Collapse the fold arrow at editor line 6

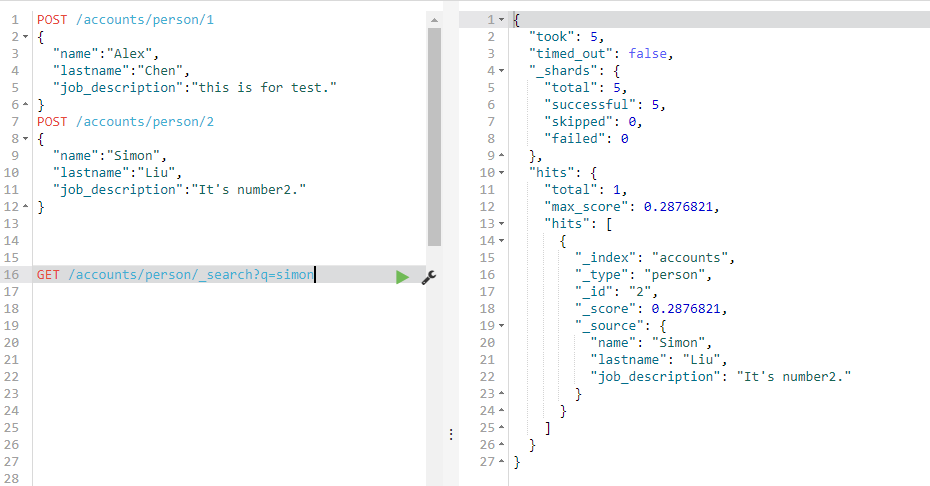26,104
